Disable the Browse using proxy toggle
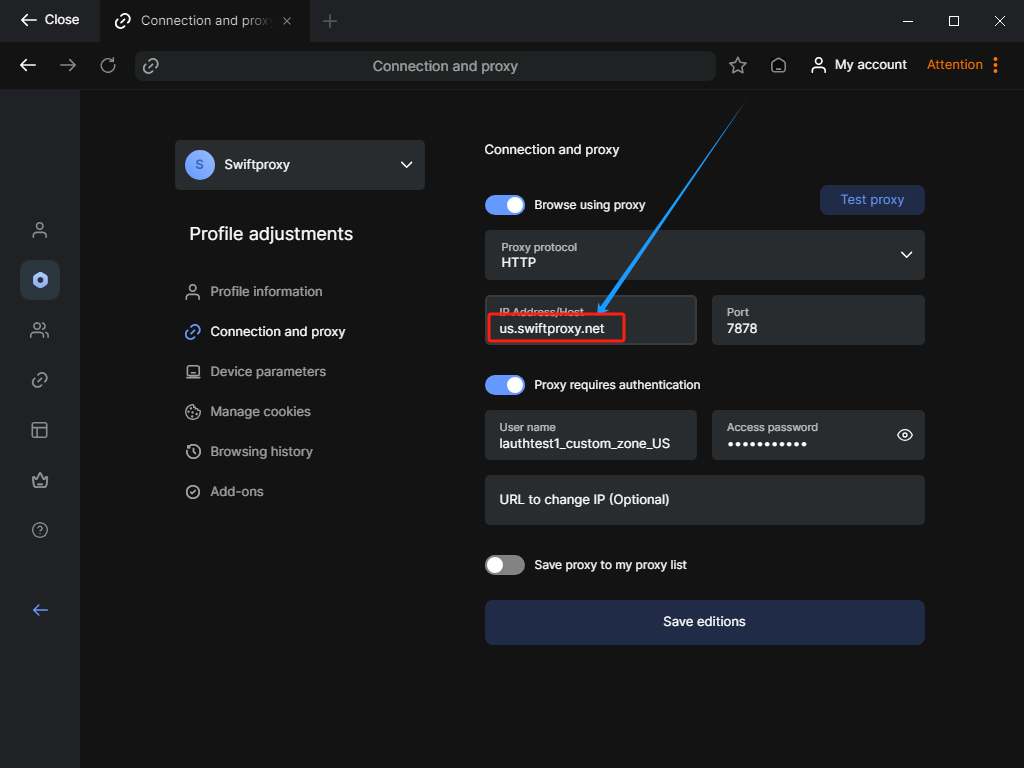The width and height of the screenshot is (1024, 768). pos(505,205)
